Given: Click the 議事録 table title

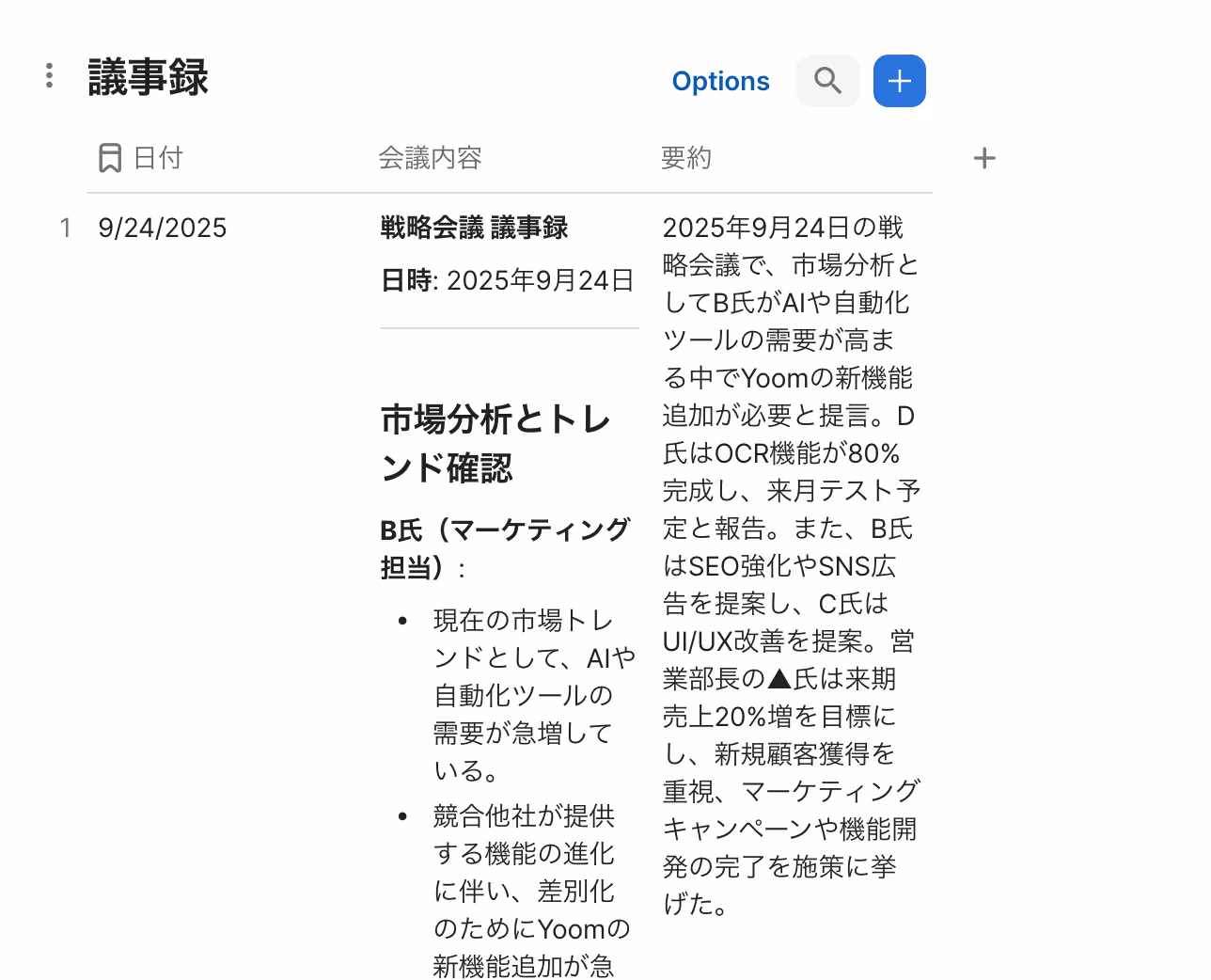Looking at the screenshot, I should (x=148, y=77).
